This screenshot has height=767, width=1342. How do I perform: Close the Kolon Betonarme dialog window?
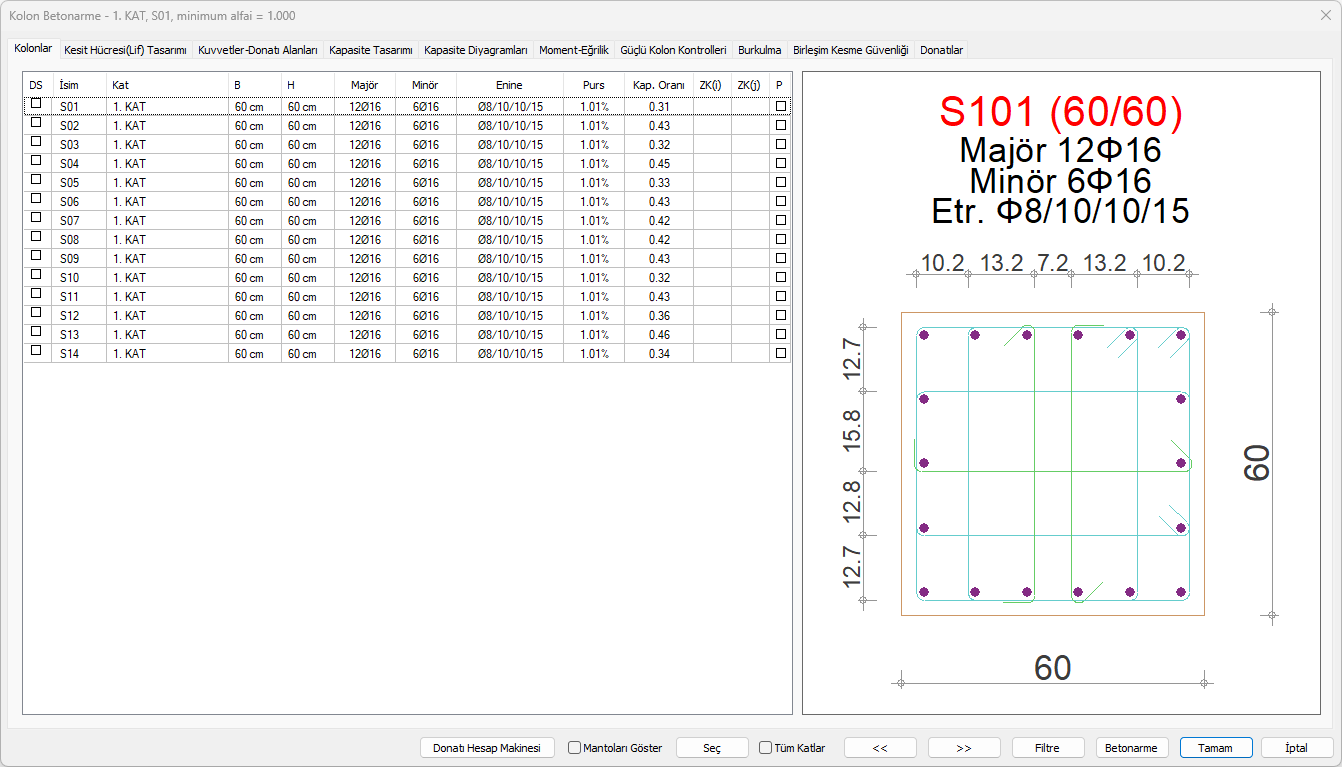coord(1325,15)
